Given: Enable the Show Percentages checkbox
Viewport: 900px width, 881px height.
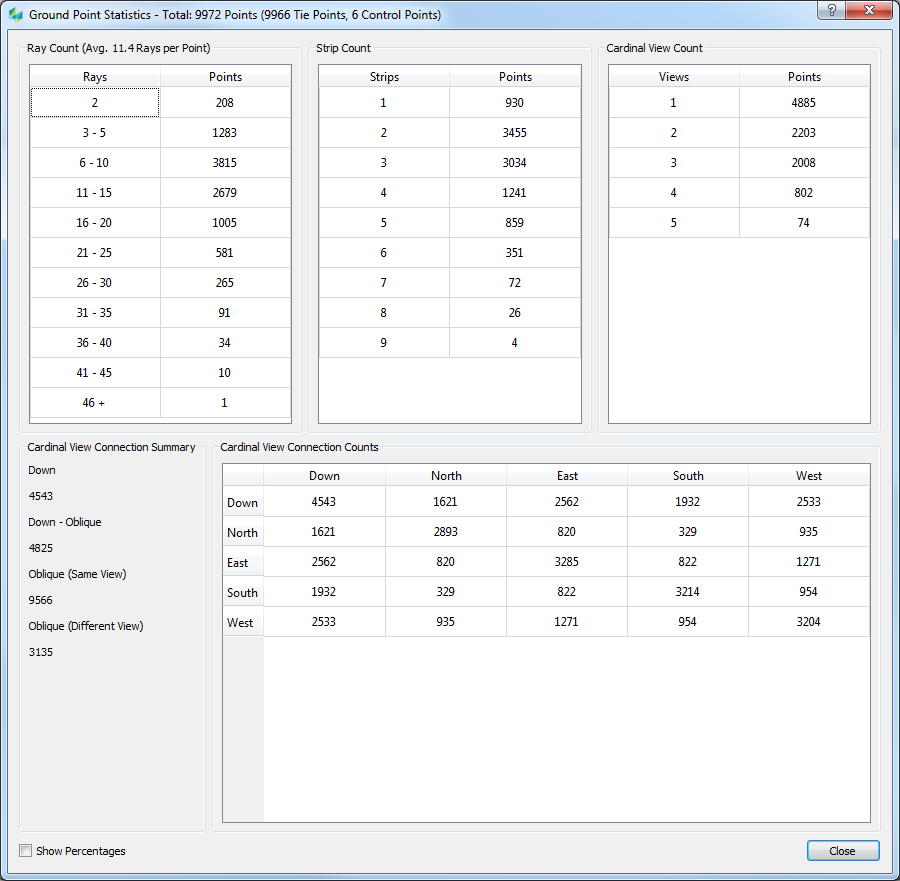Looking at the screenshot, I should 26,851.
